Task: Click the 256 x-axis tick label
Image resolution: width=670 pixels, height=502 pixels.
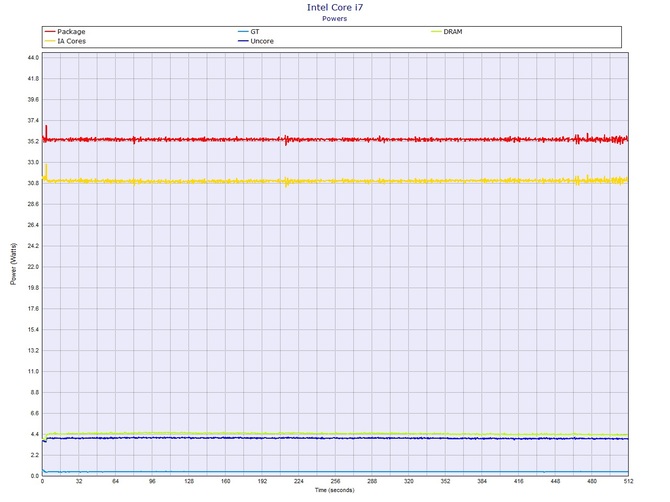Action: pos(335,481)
